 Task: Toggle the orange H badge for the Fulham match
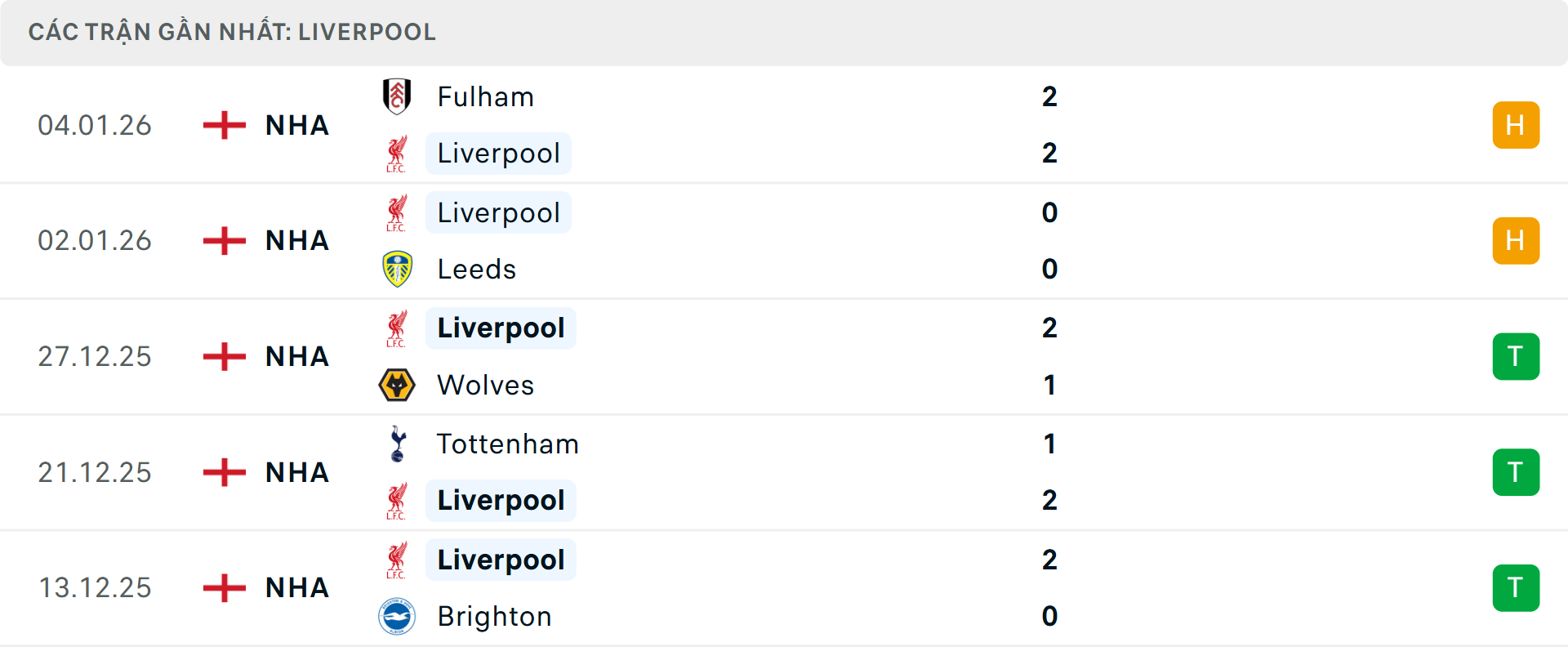(1516, 125)
